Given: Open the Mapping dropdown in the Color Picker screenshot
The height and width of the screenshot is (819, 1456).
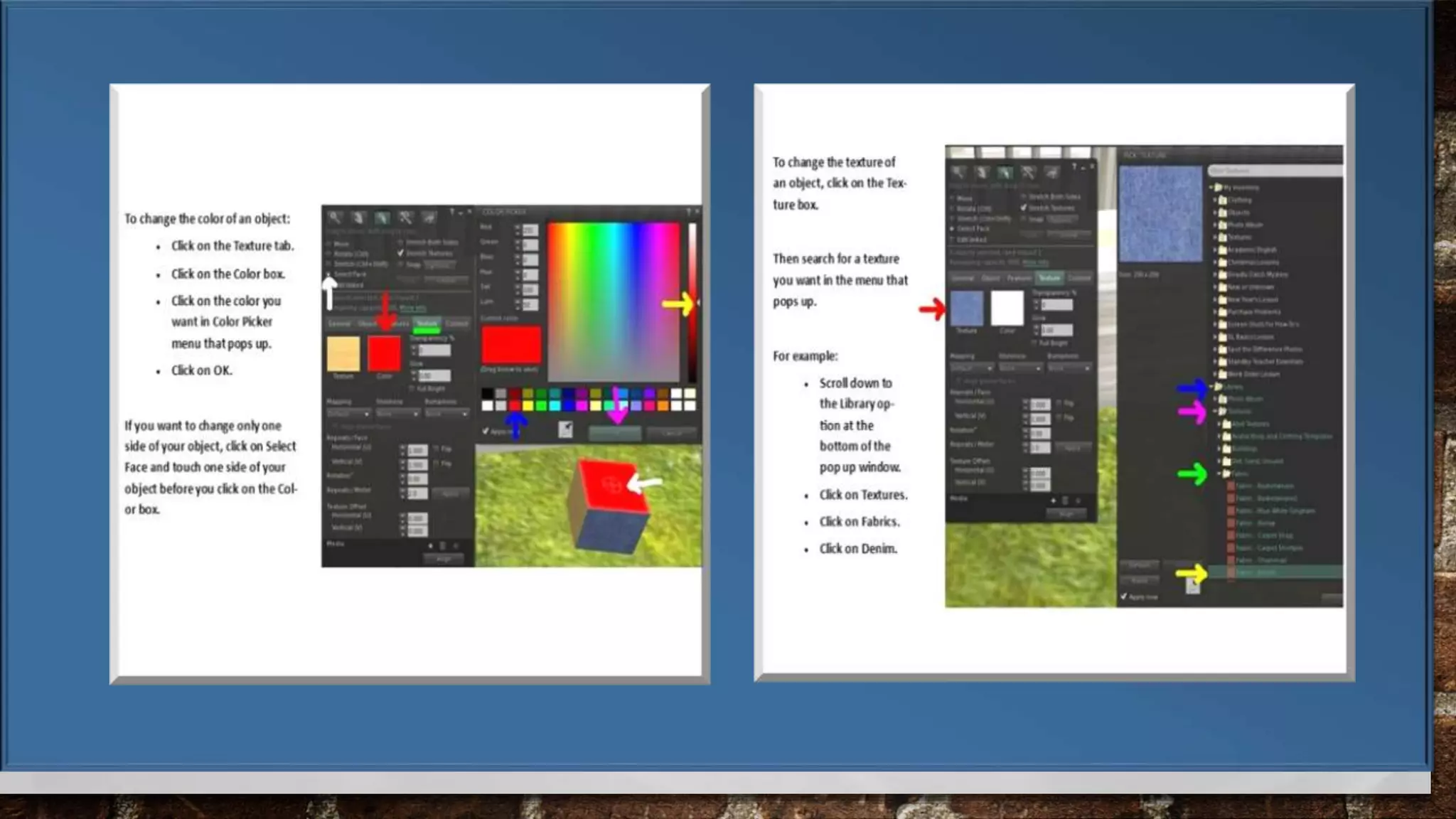Looking at the screenshot, I should 348,413.
